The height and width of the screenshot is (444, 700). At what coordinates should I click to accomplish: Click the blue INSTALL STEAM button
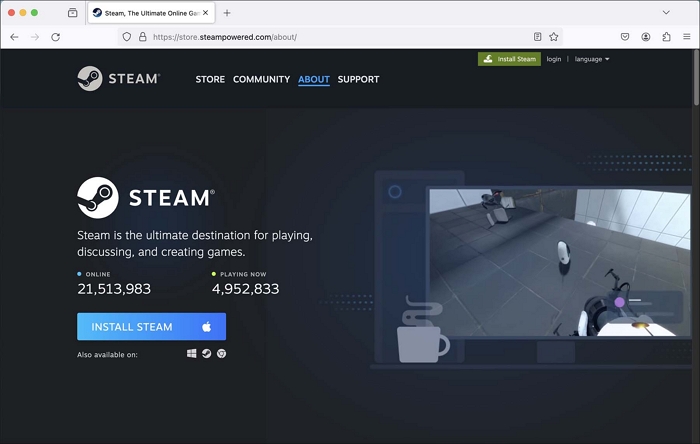pos(151,327)
